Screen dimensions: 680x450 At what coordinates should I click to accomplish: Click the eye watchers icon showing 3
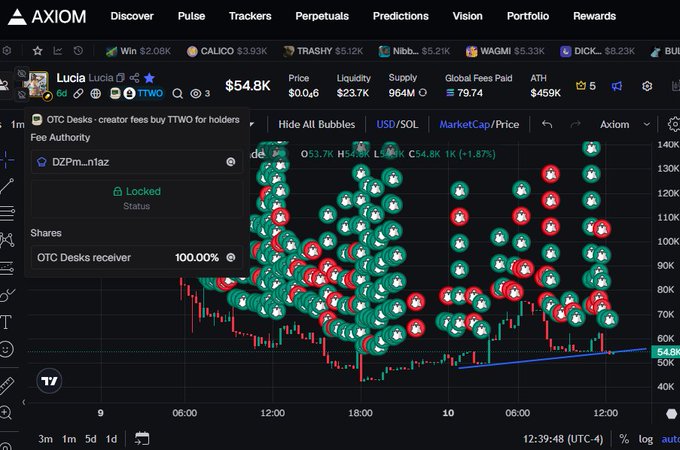coord(200,93)
